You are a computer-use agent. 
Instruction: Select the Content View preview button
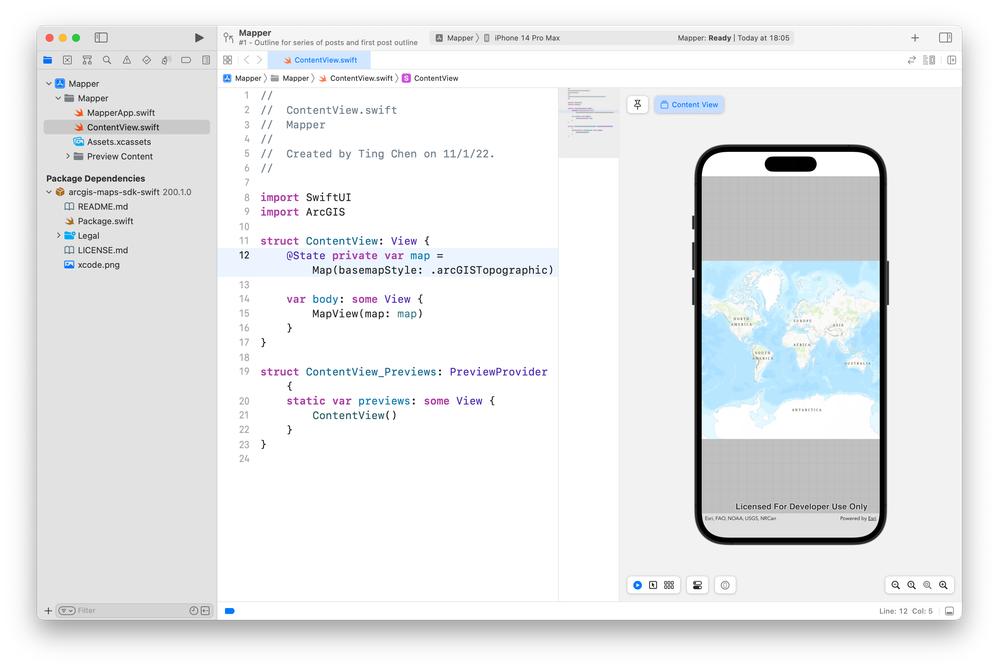[x=689, y=104]
